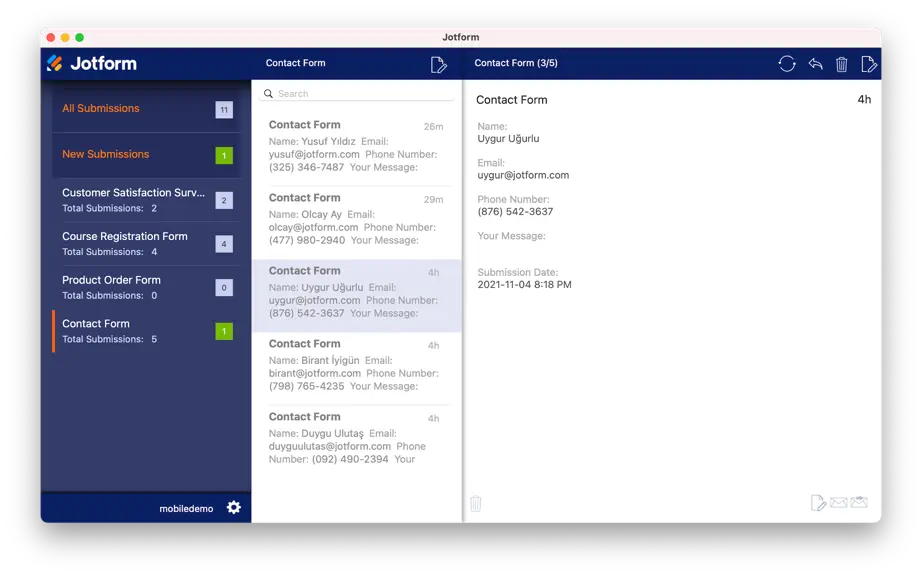Click the Contact Form heading in detail pane
Screen dimensions: 922x576
click(512, 100)
